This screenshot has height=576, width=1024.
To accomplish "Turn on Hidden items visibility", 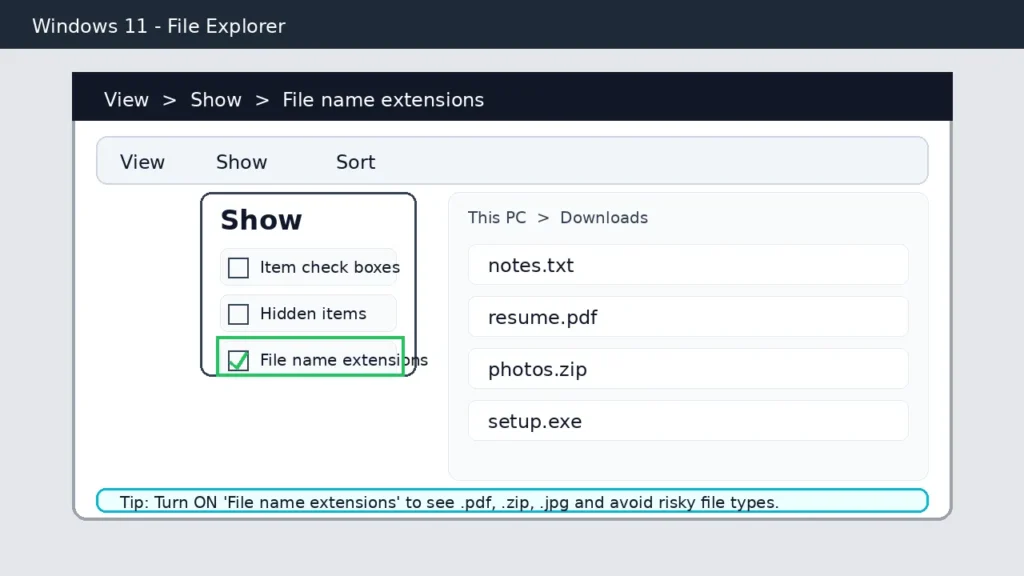I will [238, 313].
